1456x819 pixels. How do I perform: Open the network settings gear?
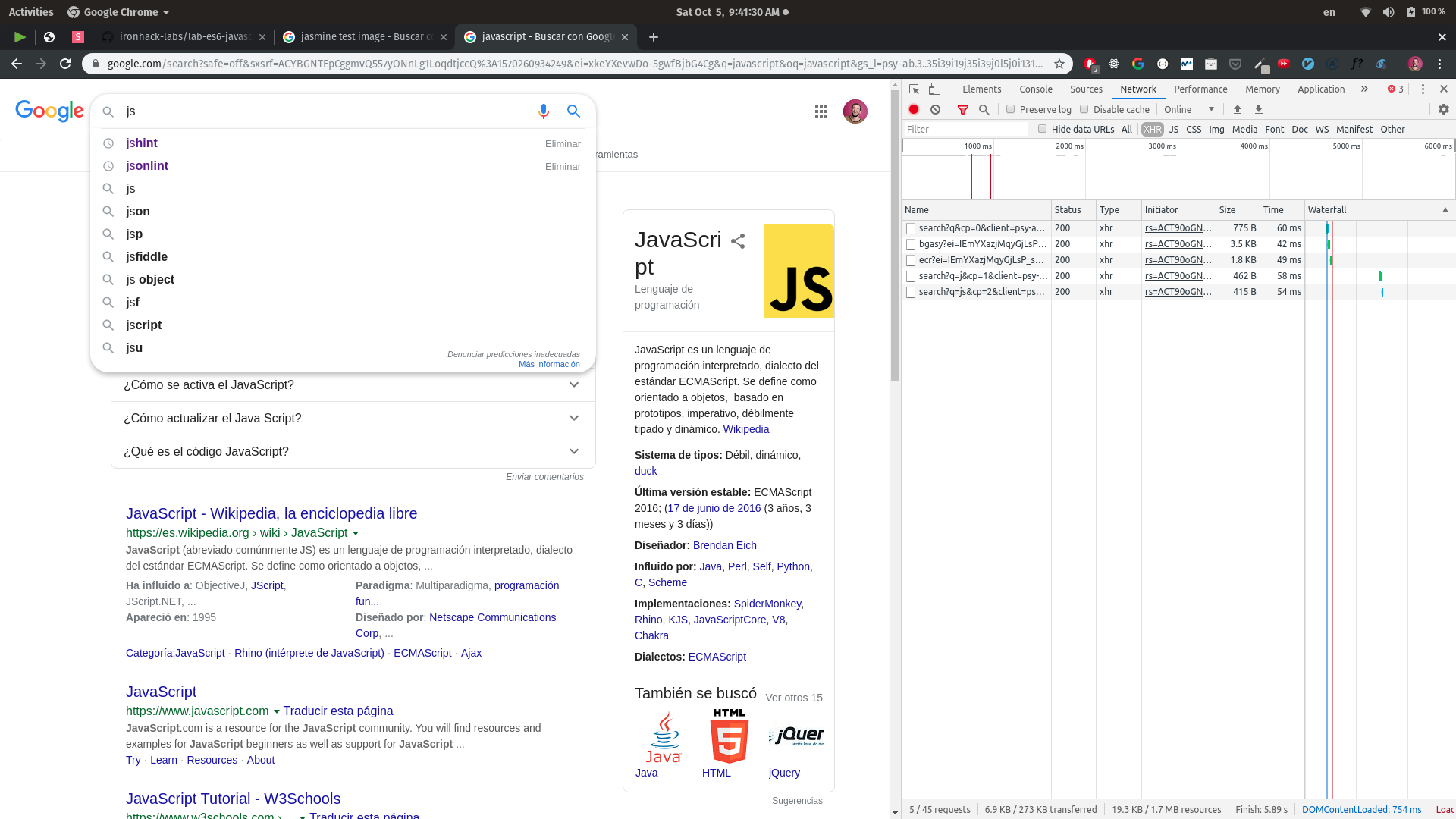1444,109
